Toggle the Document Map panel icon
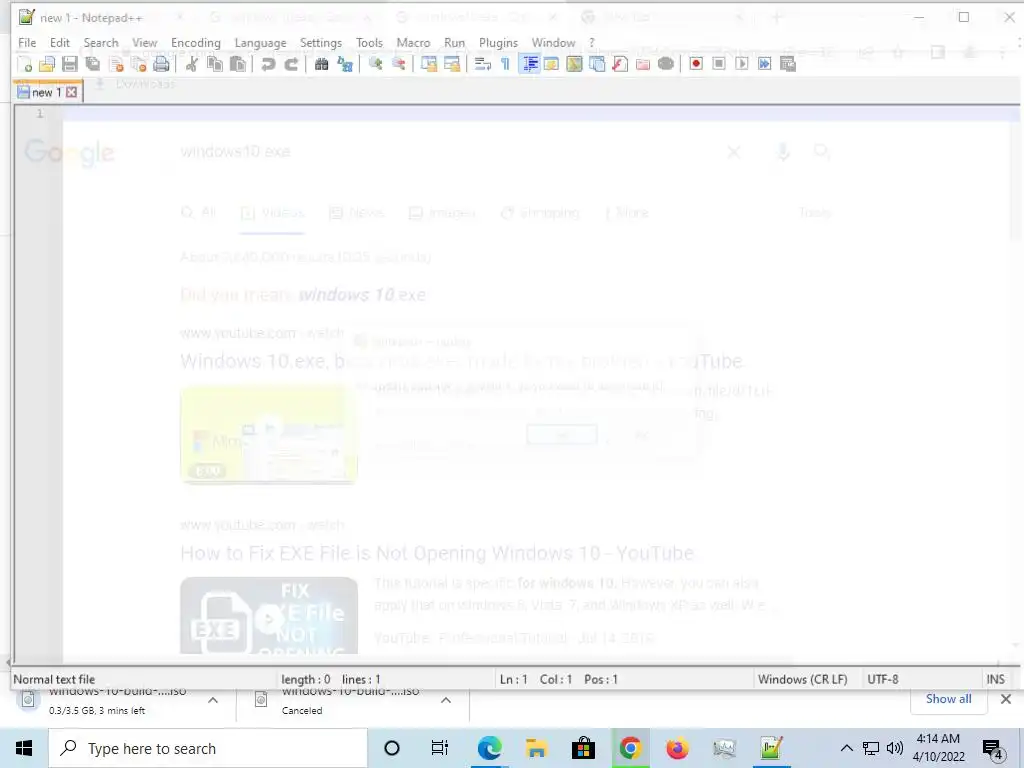Image resolution: width=1024 pixels, height=768 pixels. pos(574,64)
